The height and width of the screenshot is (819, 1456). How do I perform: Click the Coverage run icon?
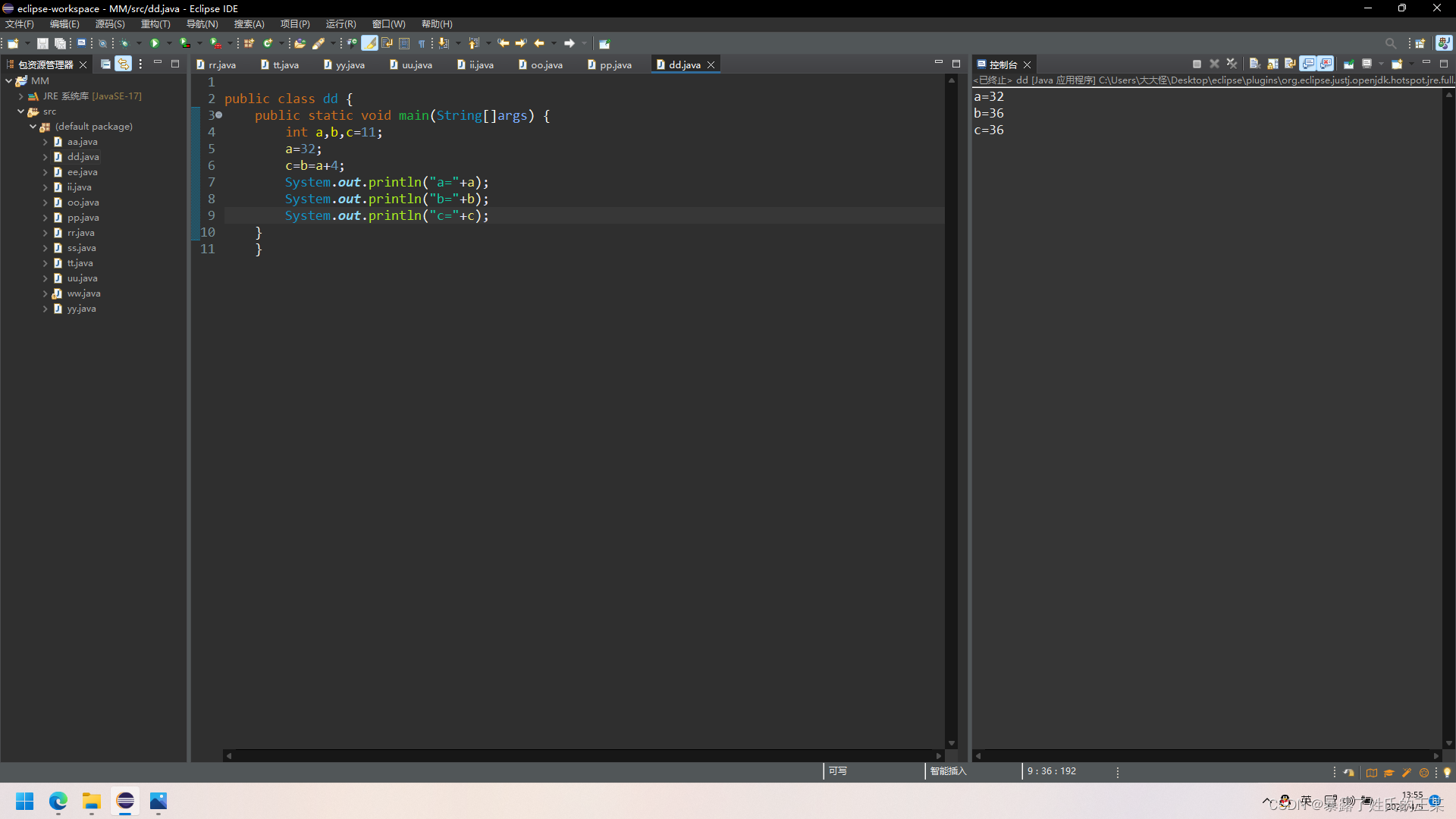point(185,43)
